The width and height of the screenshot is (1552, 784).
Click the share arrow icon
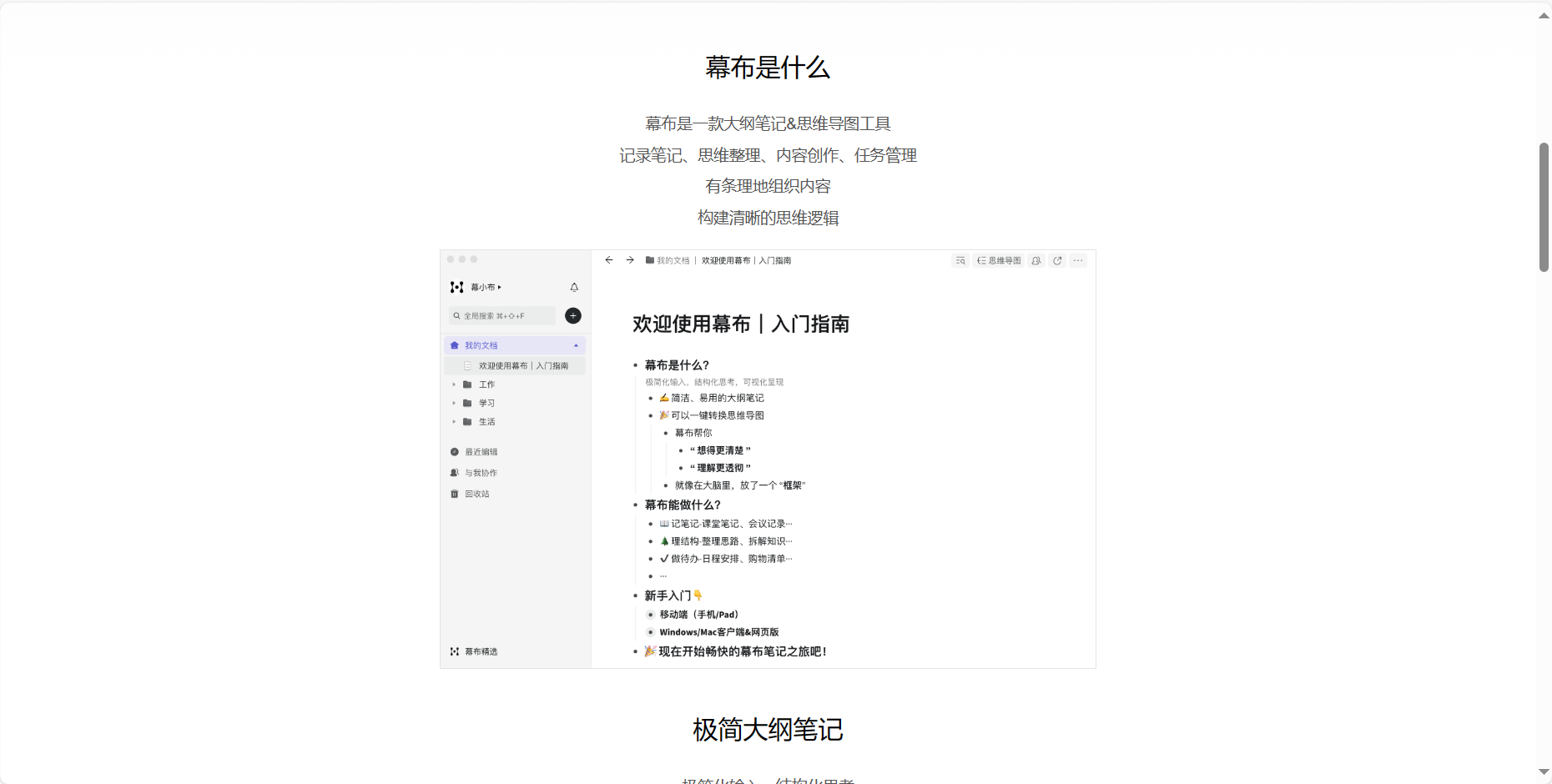(x=1057, y=261)
